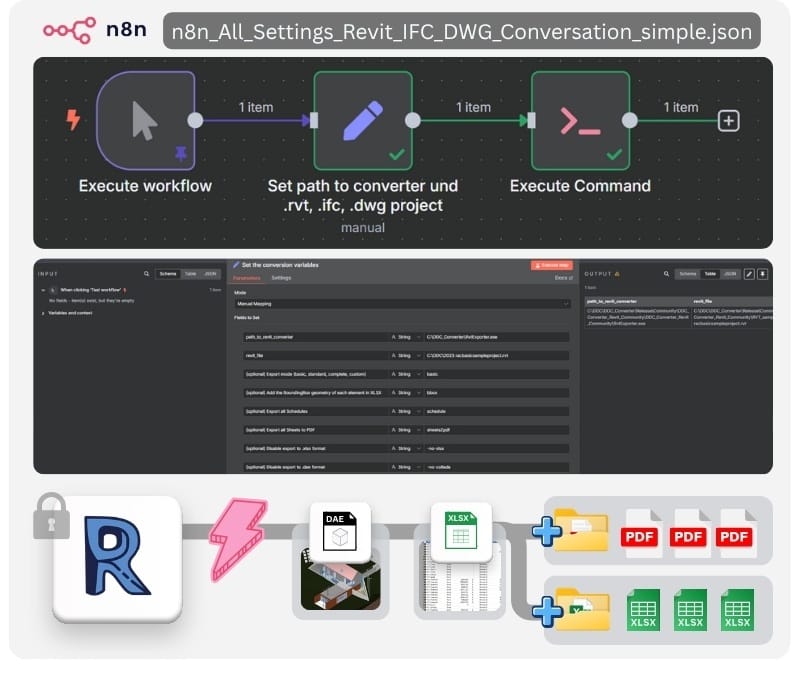This screenshot has height=675, width=800.
Task: Click the Export all Sheets to PDF field name
Action: click(315, 430)
